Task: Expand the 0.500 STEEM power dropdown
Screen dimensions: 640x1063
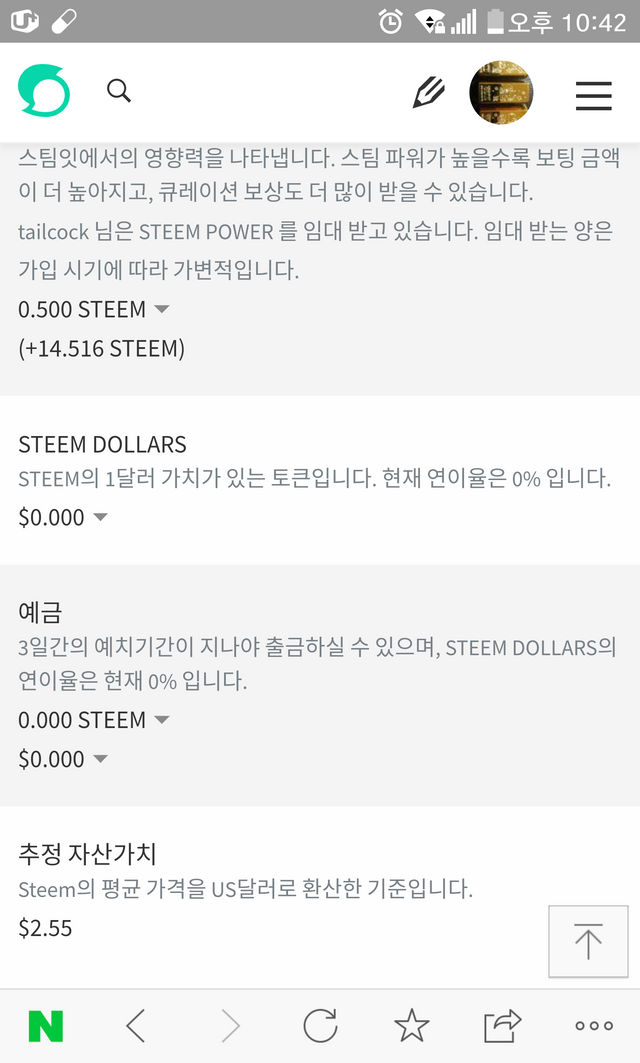Action: tap(94, 309)
